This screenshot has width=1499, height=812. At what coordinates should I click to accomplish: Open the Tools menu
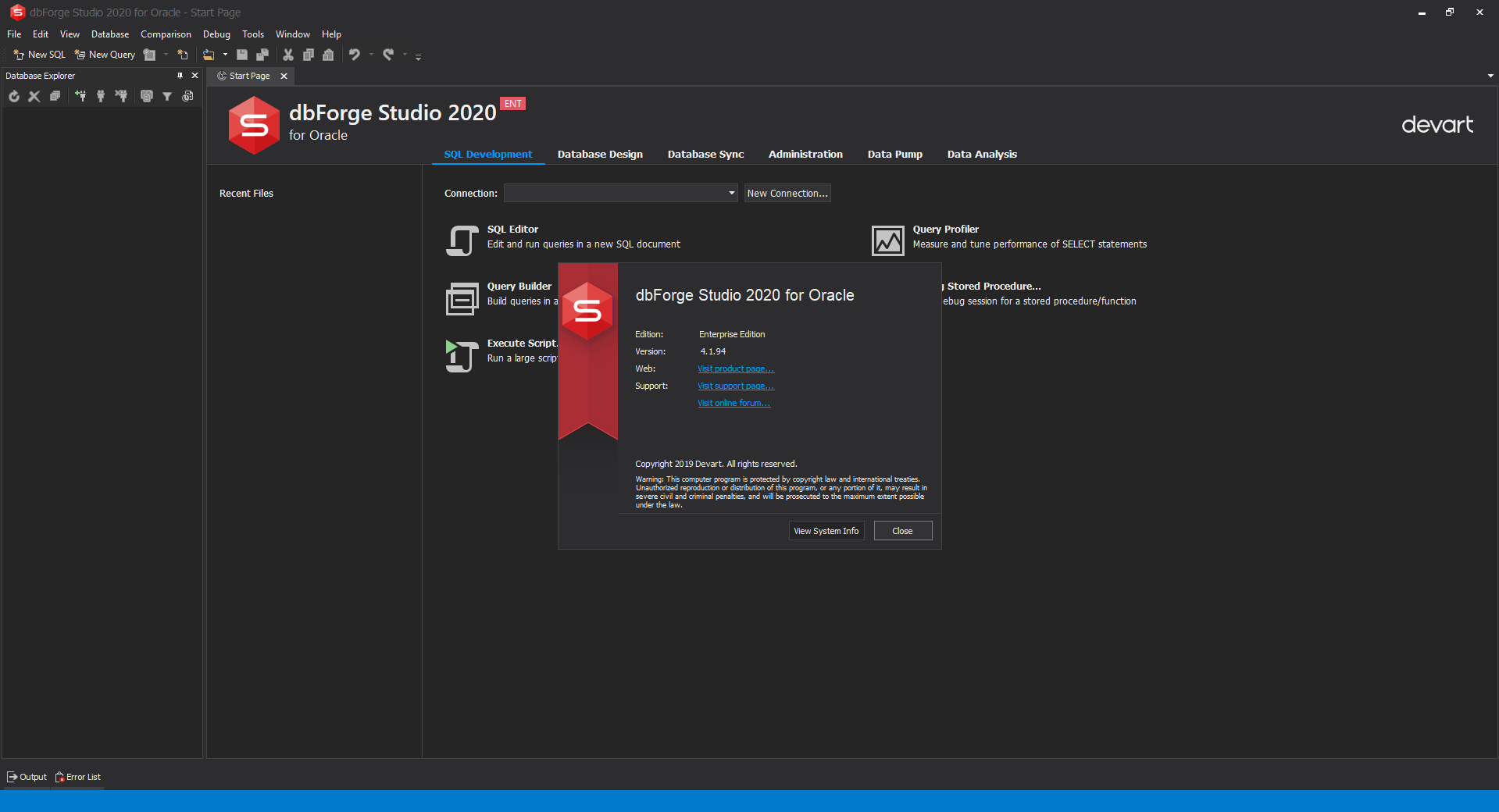point(253,34)
